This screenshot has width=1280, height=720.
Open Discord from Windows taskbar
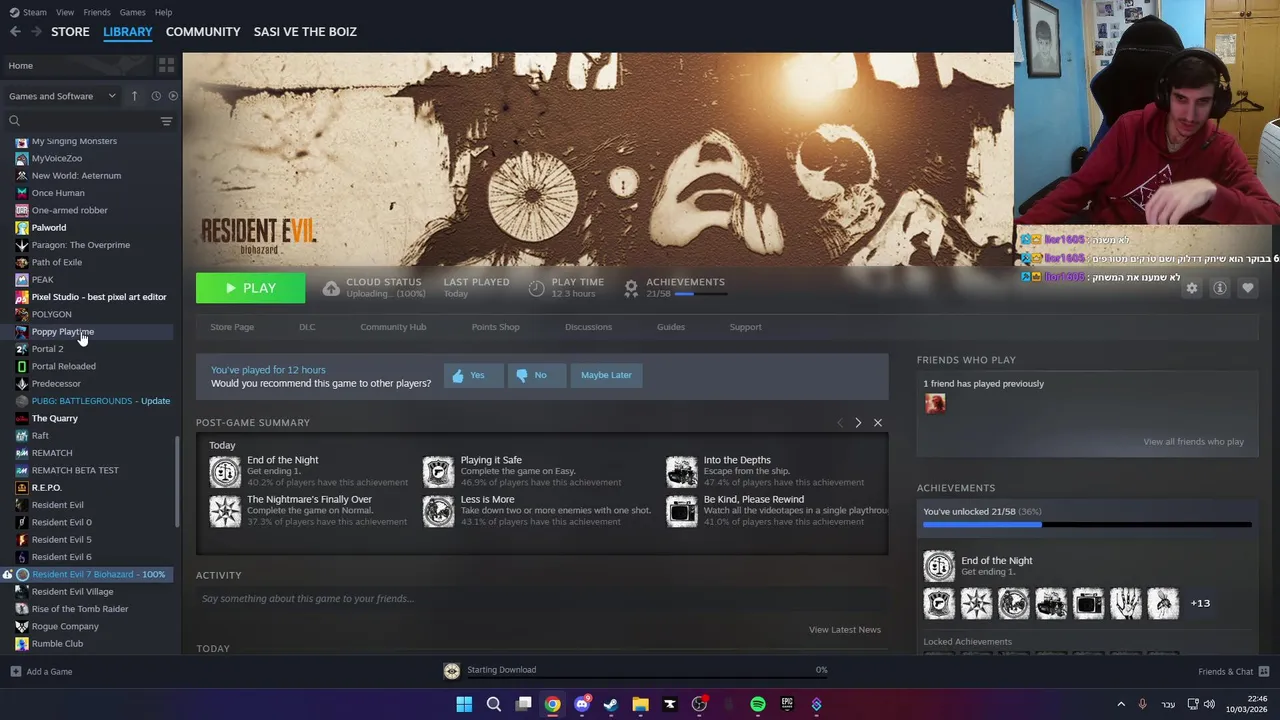tap(582, 704)
